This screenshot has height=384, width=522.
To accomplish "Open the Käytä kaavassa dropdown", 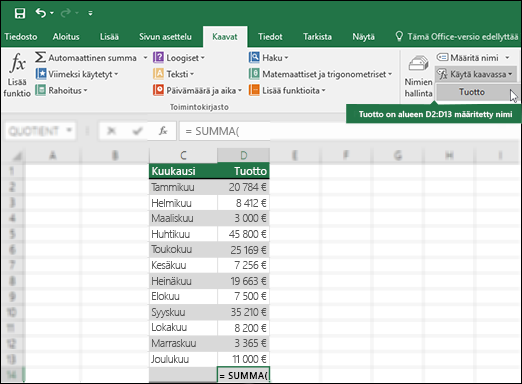I will (475, 74).
